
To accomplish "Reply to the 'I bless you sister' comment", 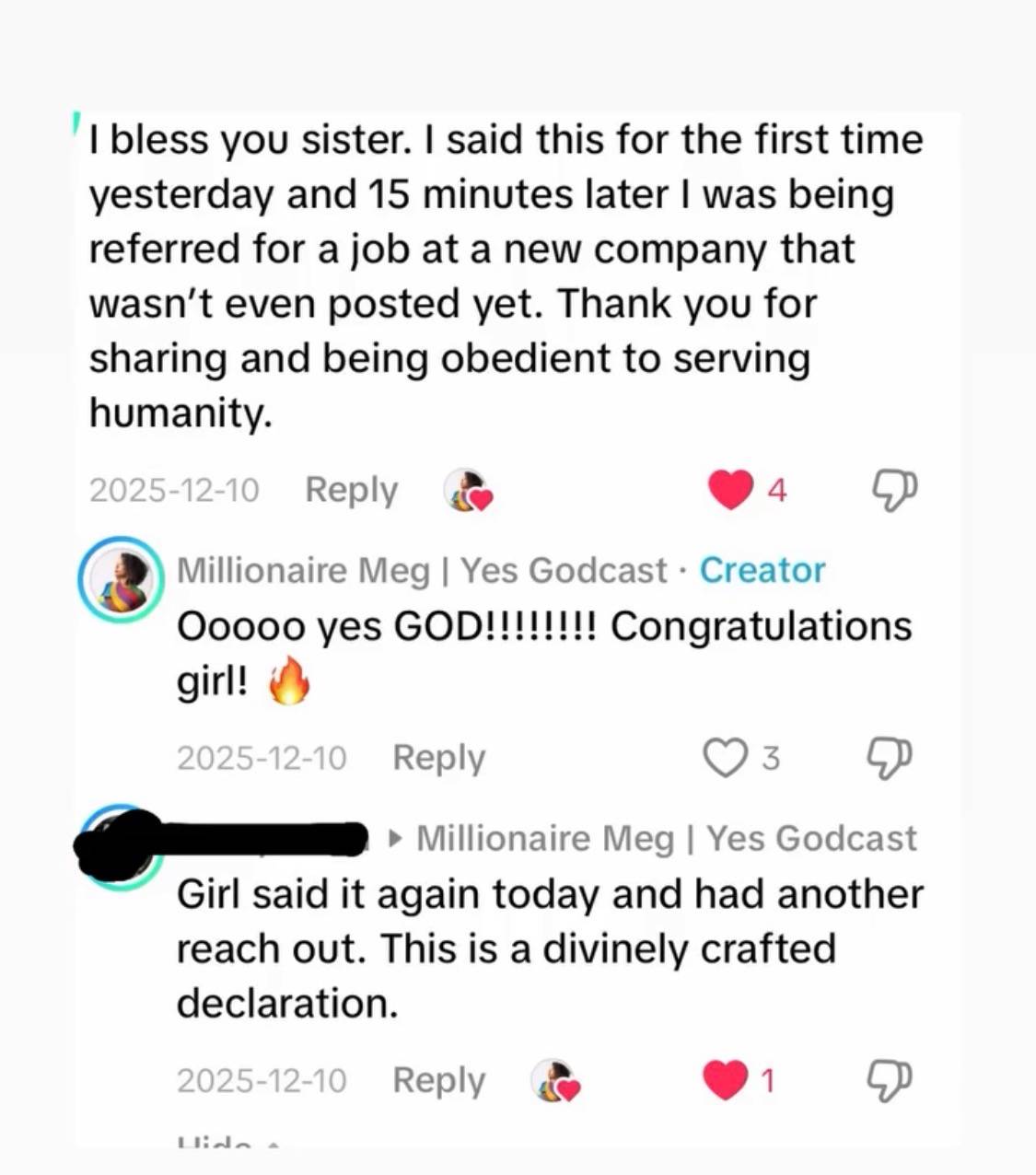I will coord(351,490).
